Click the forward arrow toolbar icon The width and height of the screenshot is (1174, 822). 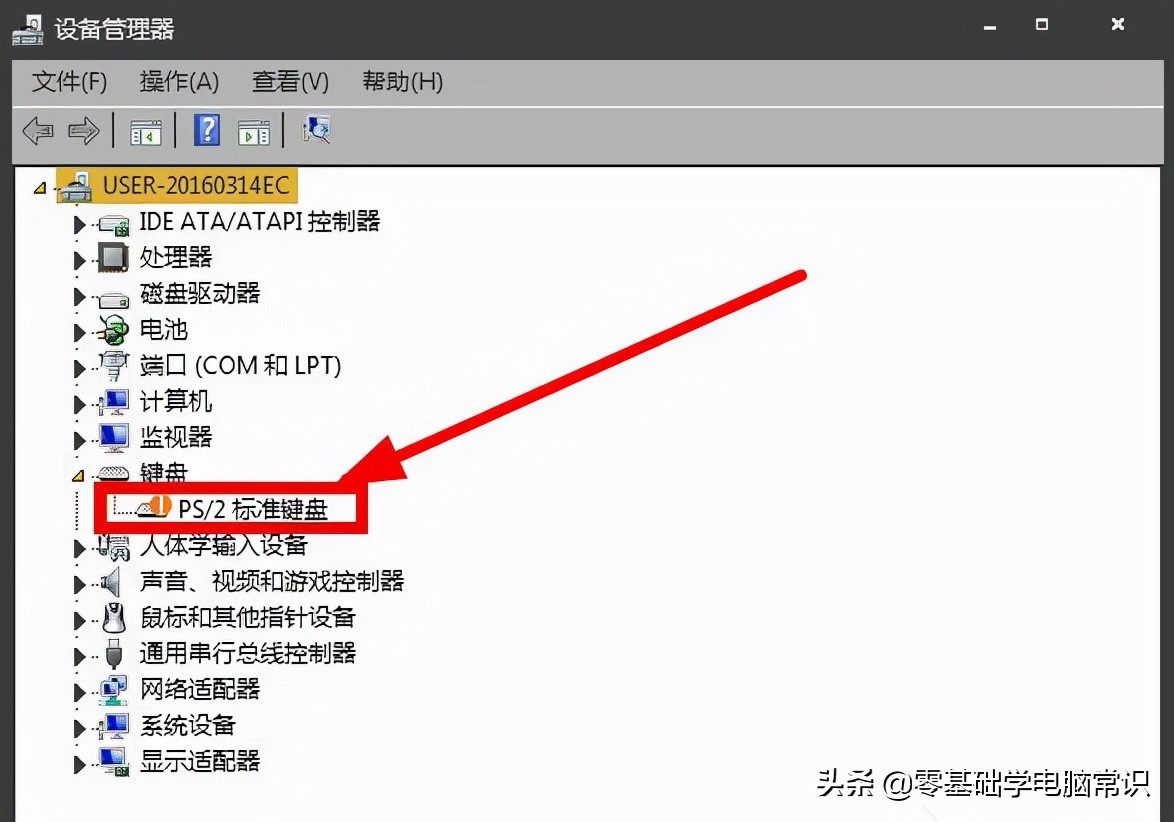[85, 130]
